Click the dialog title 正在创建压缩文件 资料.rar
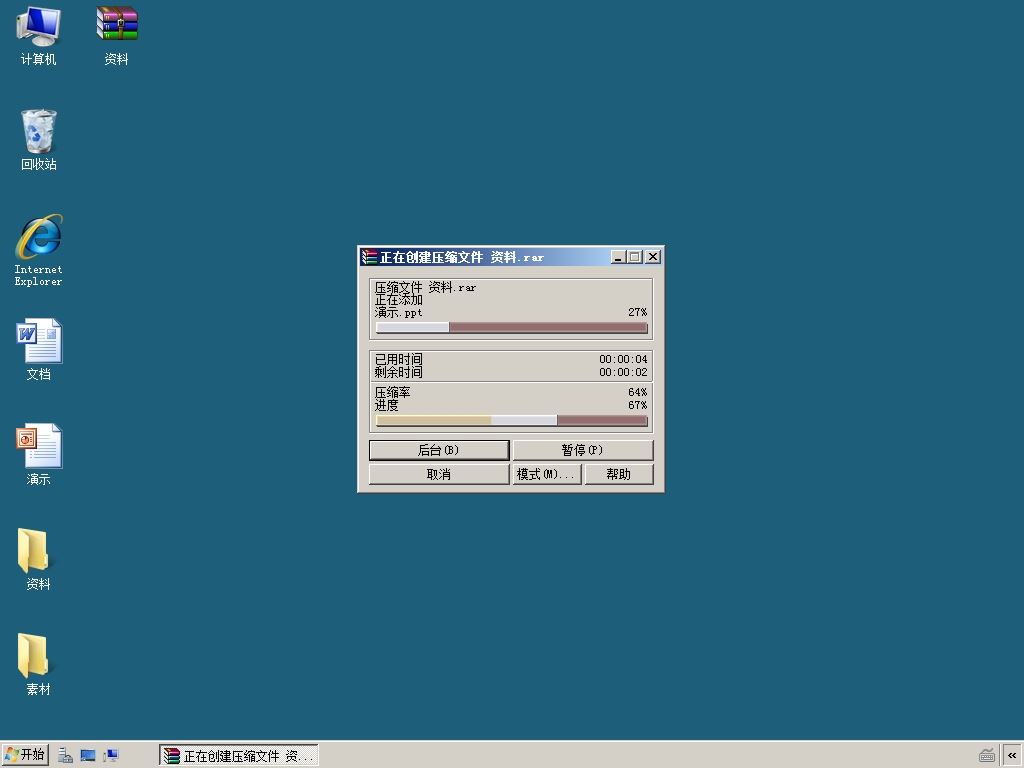The height and width of the screenshot is (768, 1024). (462, 257)
